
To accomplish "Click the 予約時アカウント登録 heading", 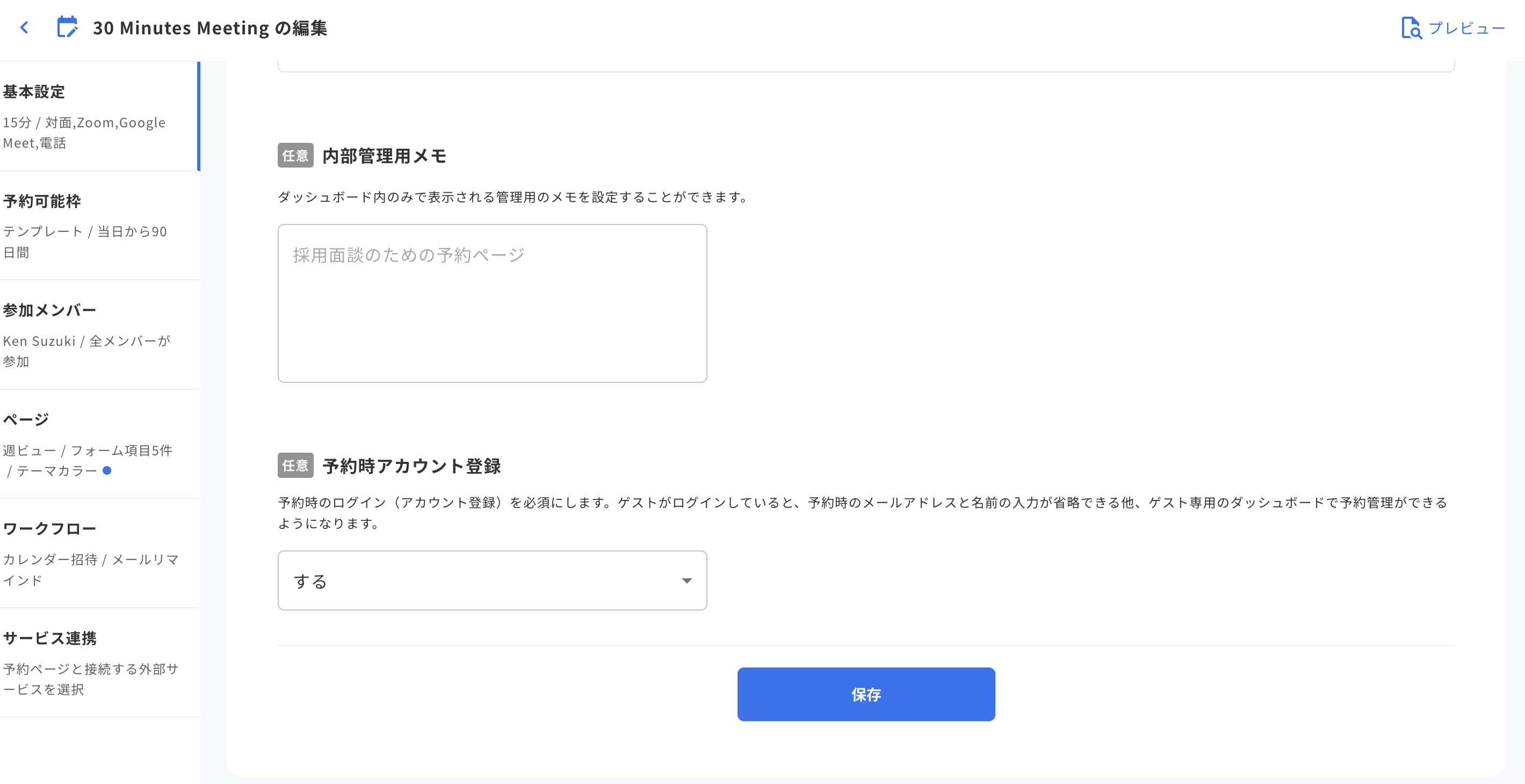I will coord(411,466).
